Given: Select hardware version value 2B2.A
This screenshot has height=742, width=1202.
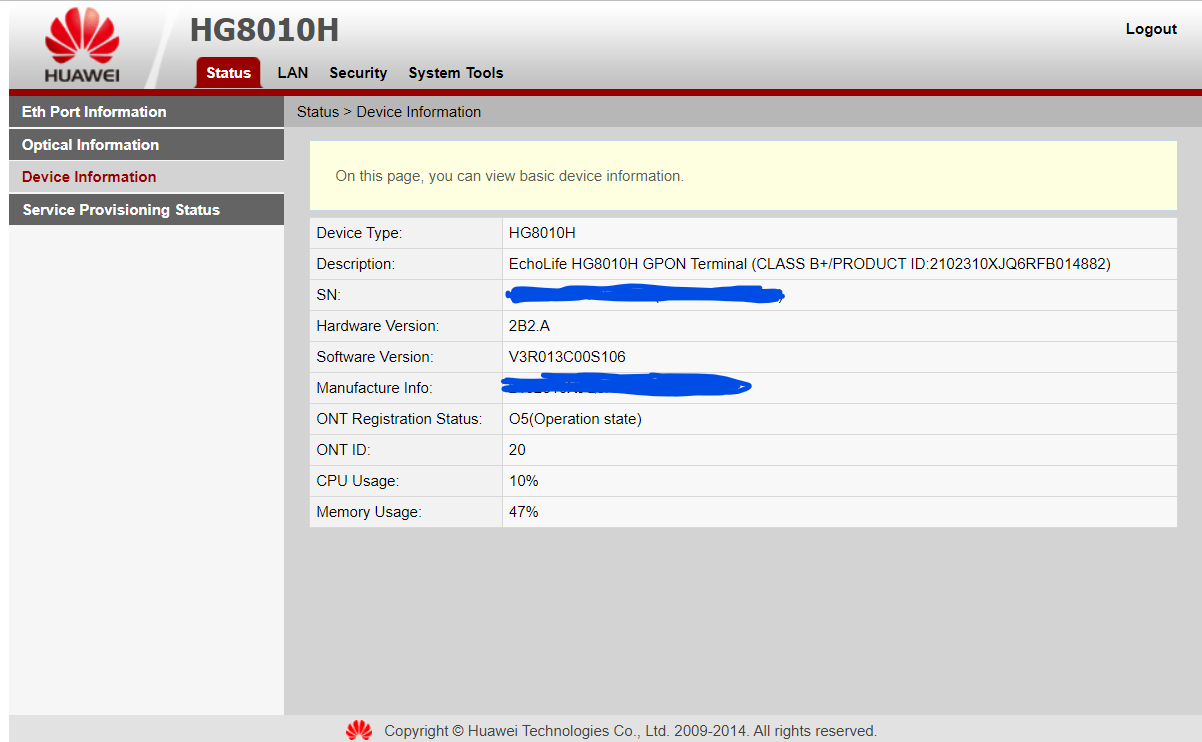Looking at the screenshot, I should pyautogui.click(x=529, y=326).
